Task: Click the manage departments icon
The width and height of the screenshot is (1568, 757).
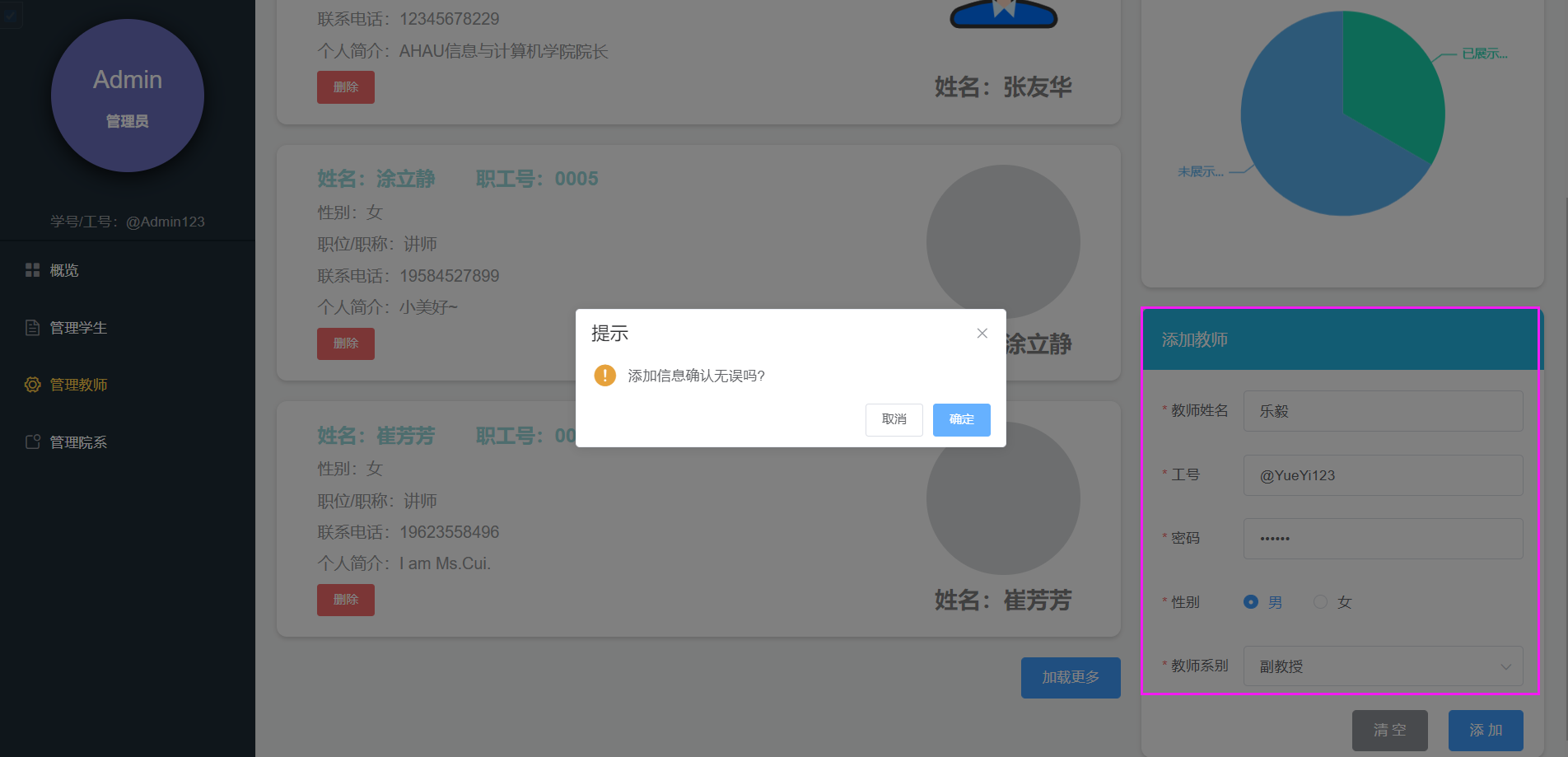Action: click(32, 442)
